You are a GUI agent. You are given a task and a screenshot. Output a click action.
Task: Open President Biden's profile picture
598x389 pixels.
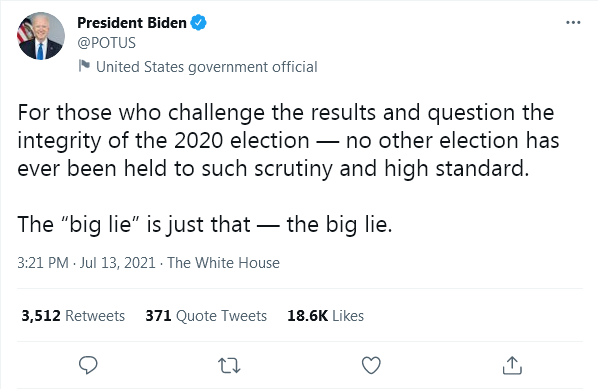click(x=41, y=36)
